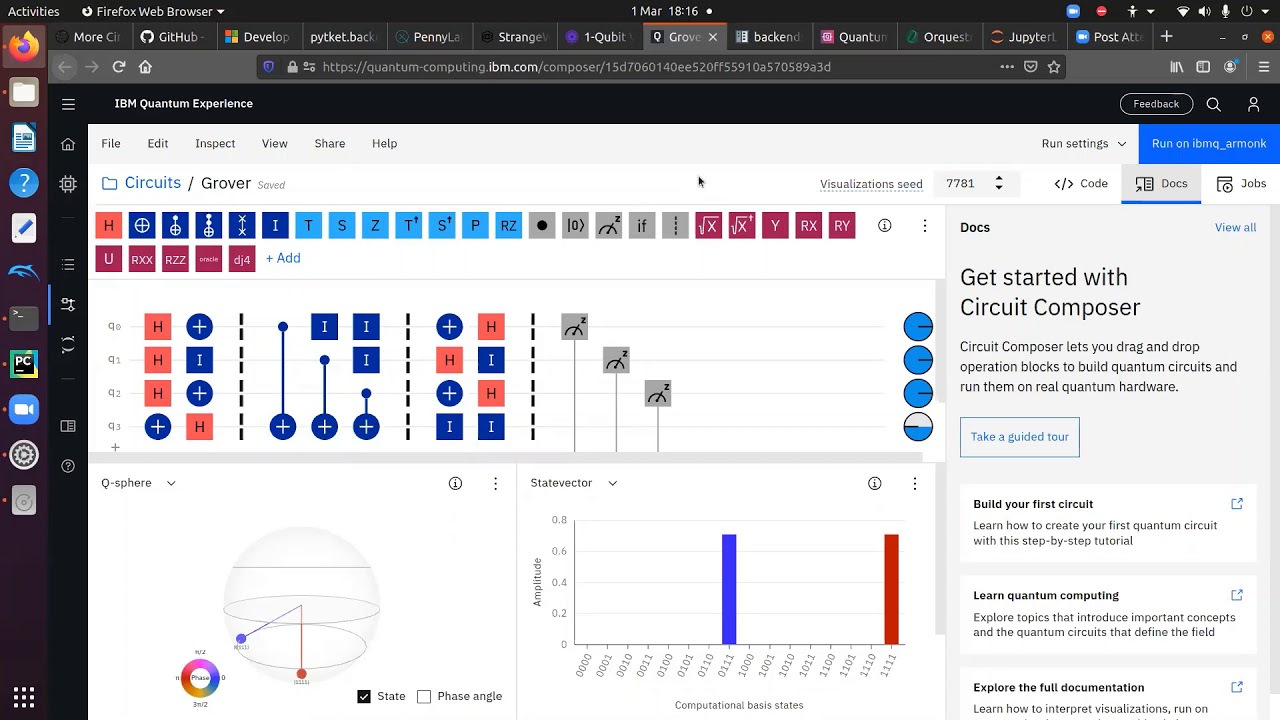Open the user account profile icon
1280x720 pixels.
(x=1254, y=104)
